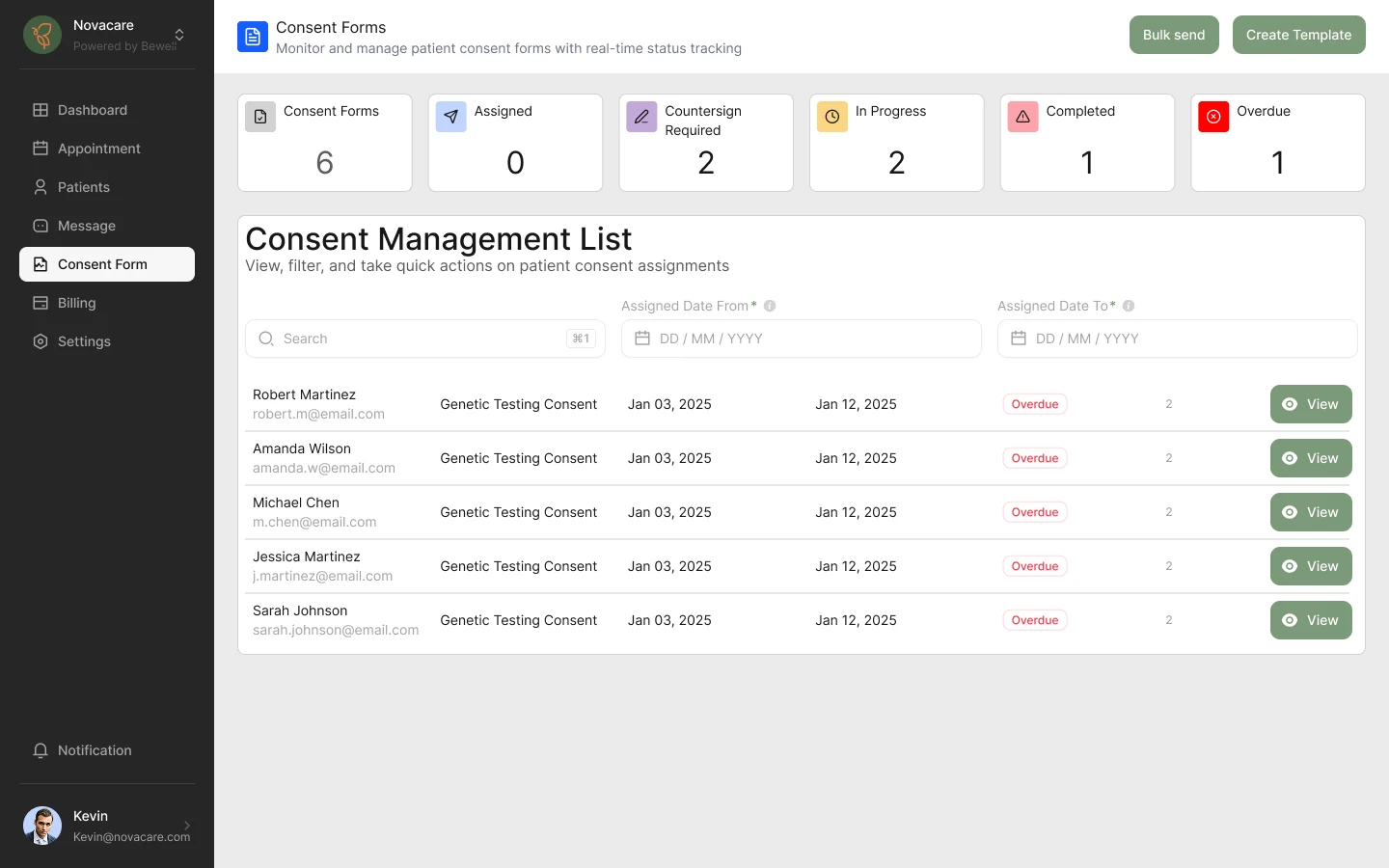Click Overdue badge in Robert Martinez row
Image resolution: width=1389 pixels, height=868 pixels.
1035,404
